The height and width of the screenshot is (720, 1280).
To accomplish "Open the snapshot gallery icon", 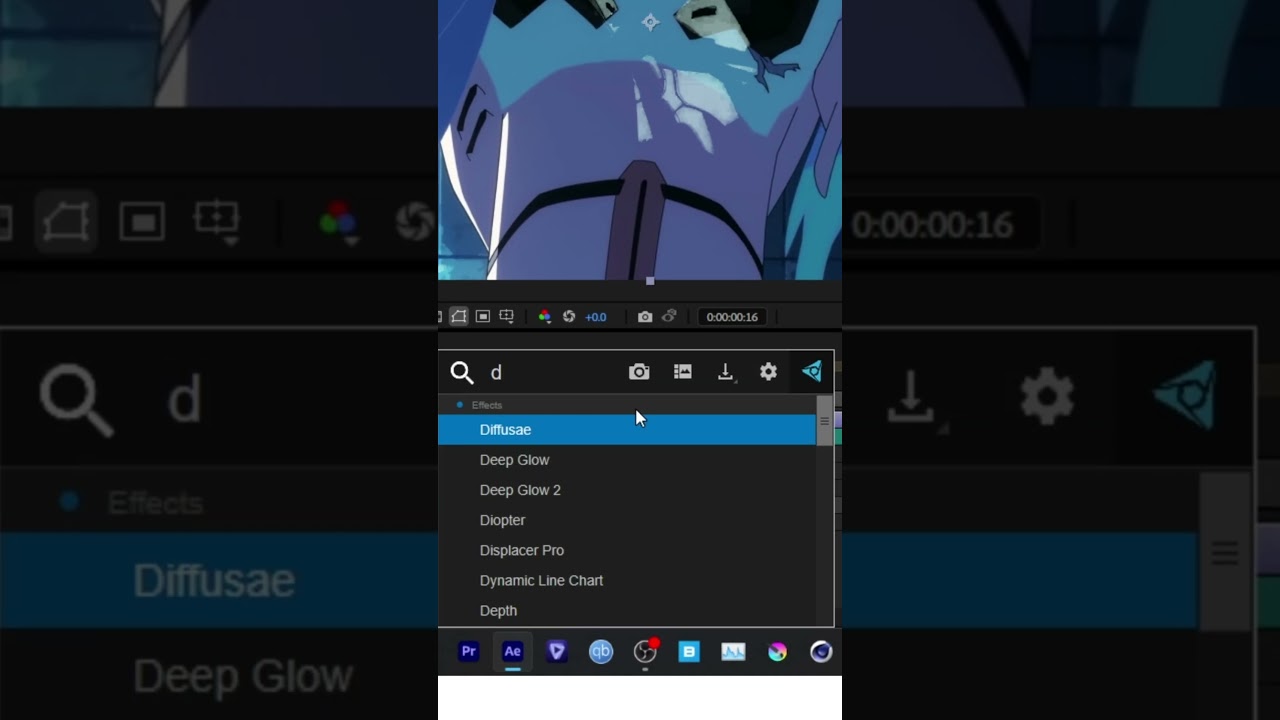I will click(683, 372).
